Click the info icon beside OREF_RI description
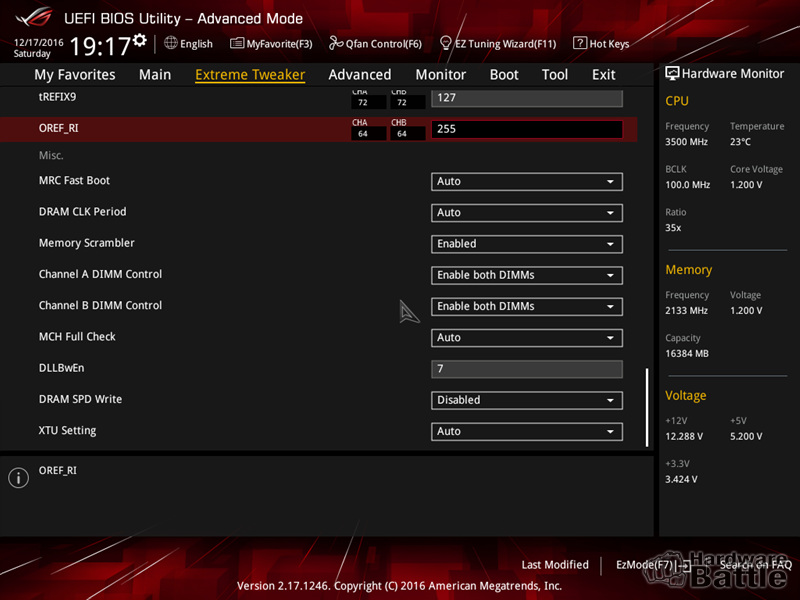This screenshot has width=800, height=600. click(x=18, y=478)
